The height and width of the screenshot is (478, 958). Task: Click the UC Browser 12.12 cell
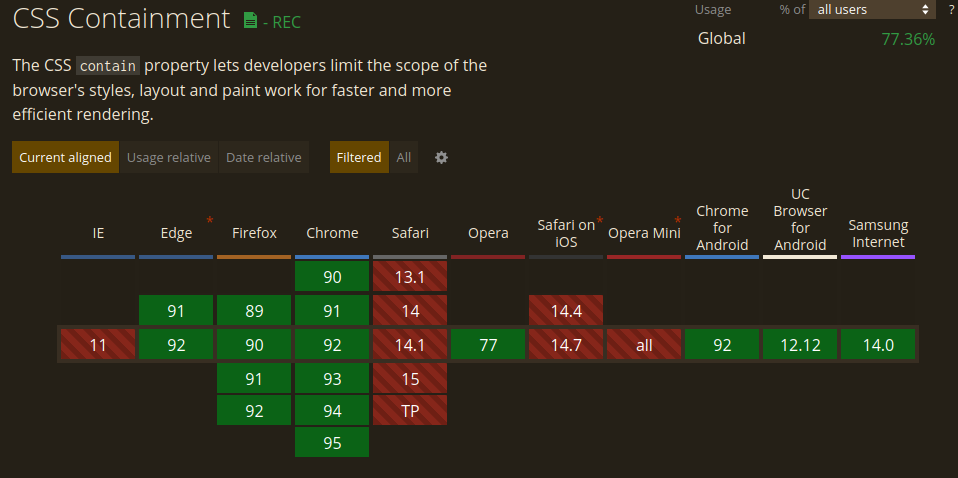800,345
